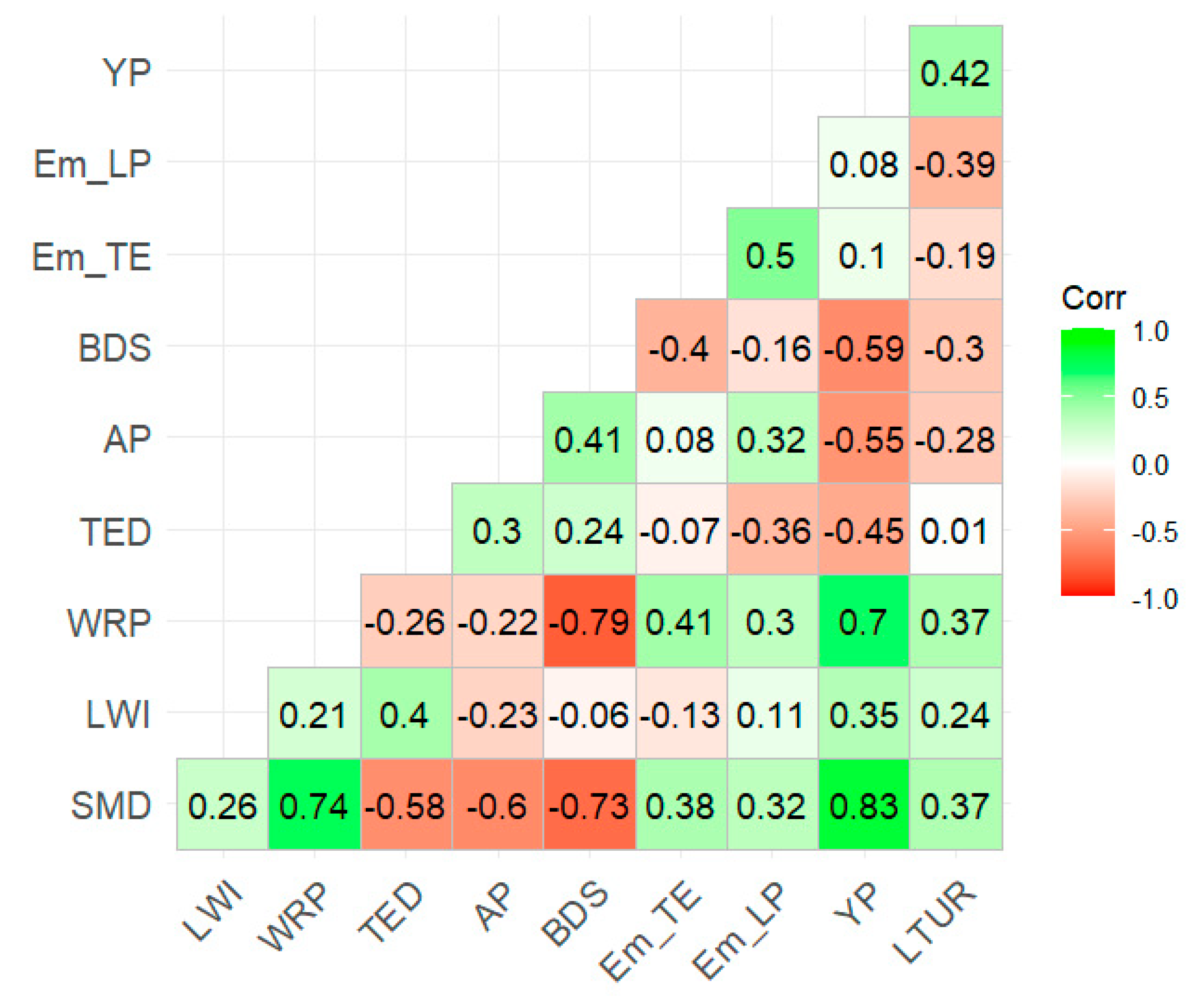Screen dimensions: 1194x1008
Task: Click the SMD–BDS cell showing -0.73
Action: 589,805
